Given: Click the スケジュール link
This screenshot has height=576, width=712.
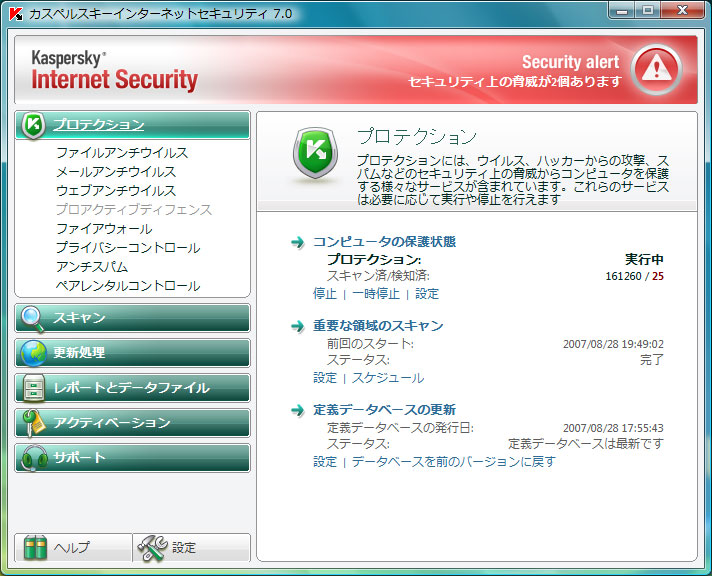Looking at the screenshot, I should [388, 378].
